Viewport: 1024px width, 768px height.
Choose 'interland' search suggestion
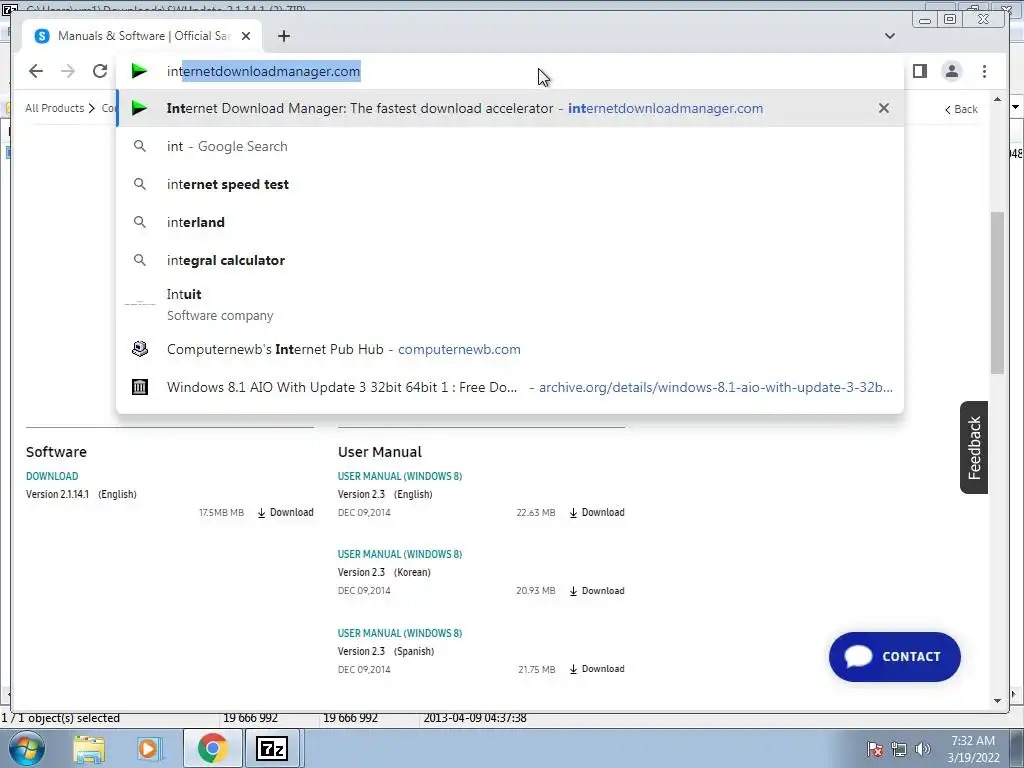pyautogui.click(x=510, y=222)
